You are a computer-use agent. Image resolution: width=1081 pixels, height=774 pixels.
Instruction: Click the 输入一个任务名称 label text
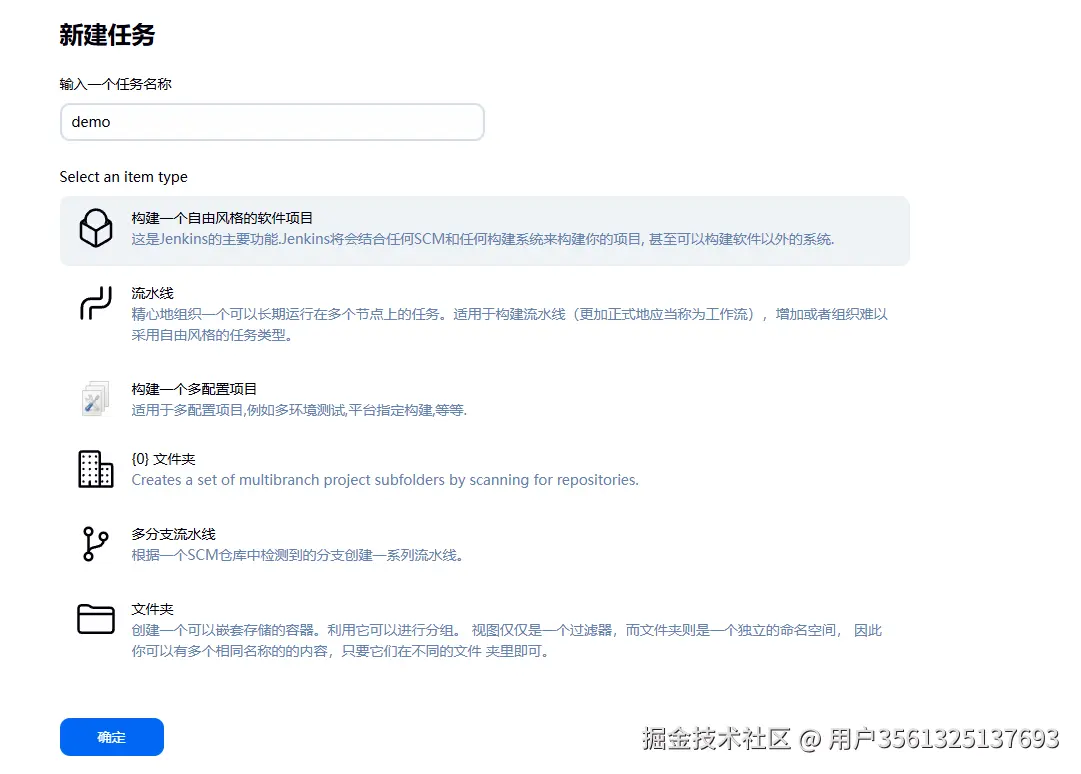[116, 84]
